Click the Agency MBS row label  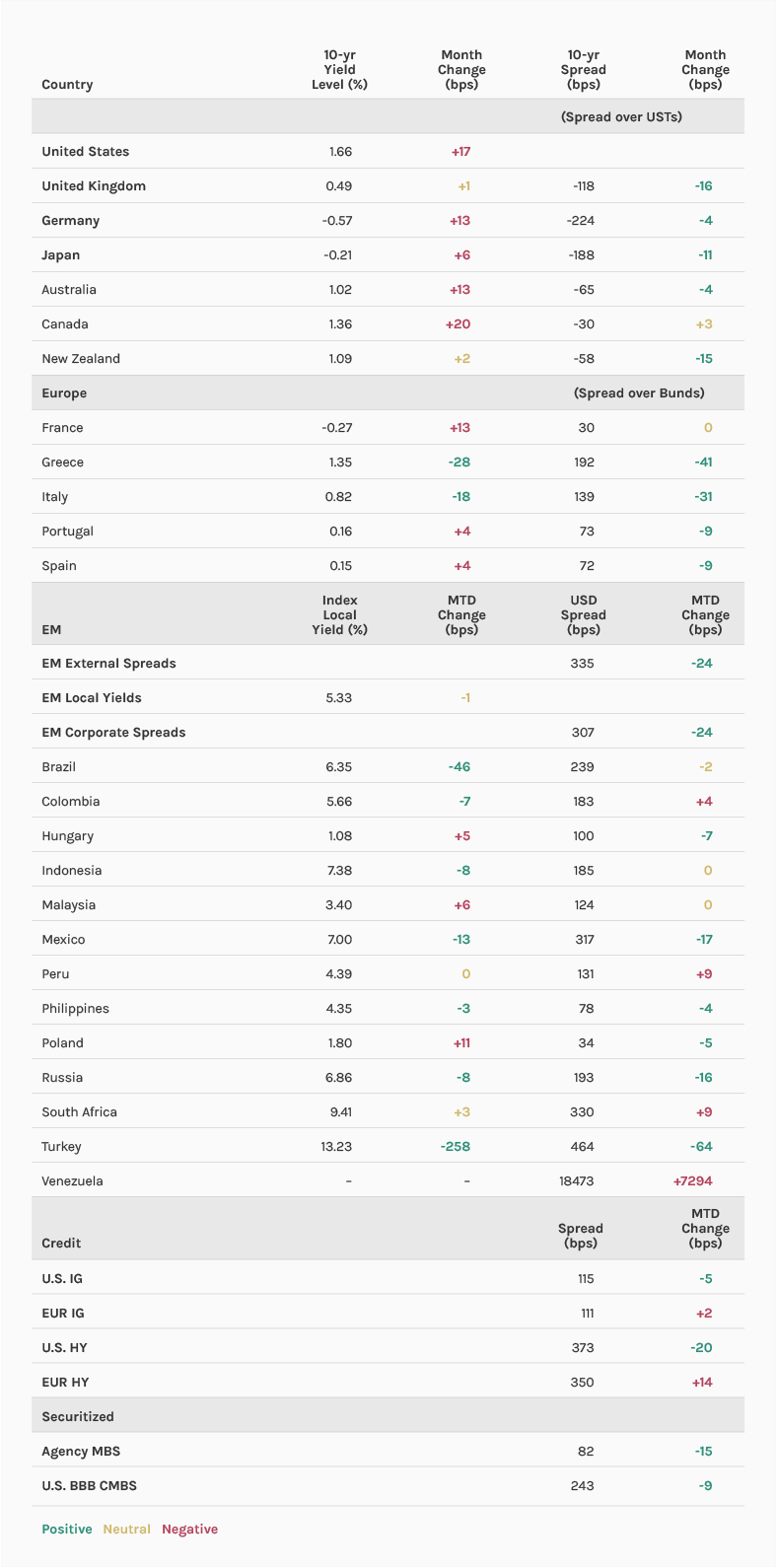pyautogui.click(x=81, y=1452)
